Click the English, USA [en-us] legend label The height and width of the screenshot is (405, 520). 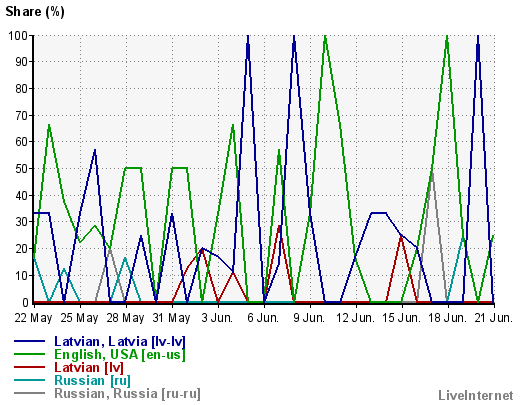click(120, 354)
